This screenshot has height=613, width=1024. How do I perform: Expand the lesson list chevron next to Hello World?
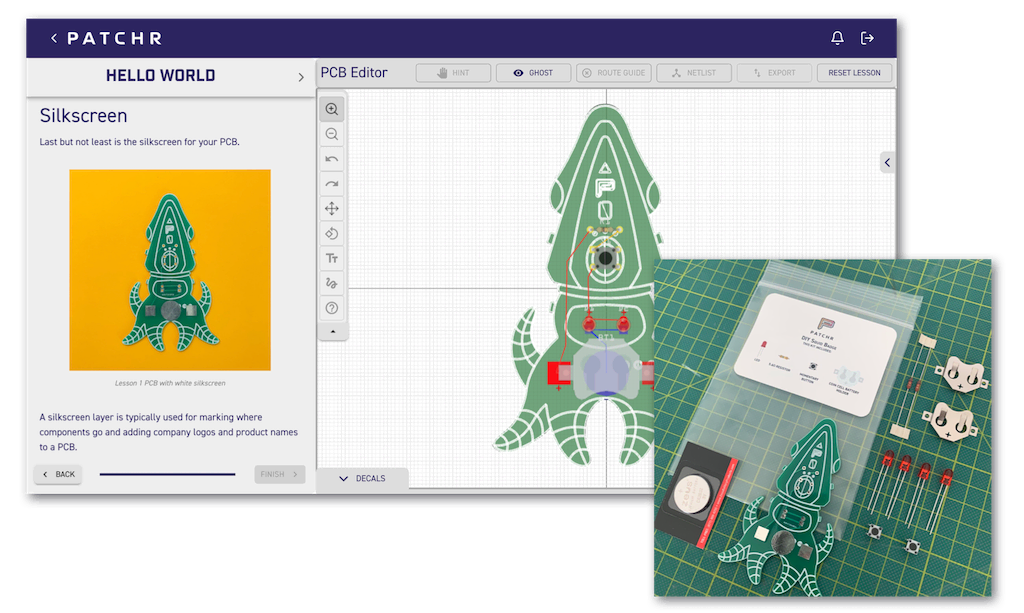click(301, 77)
